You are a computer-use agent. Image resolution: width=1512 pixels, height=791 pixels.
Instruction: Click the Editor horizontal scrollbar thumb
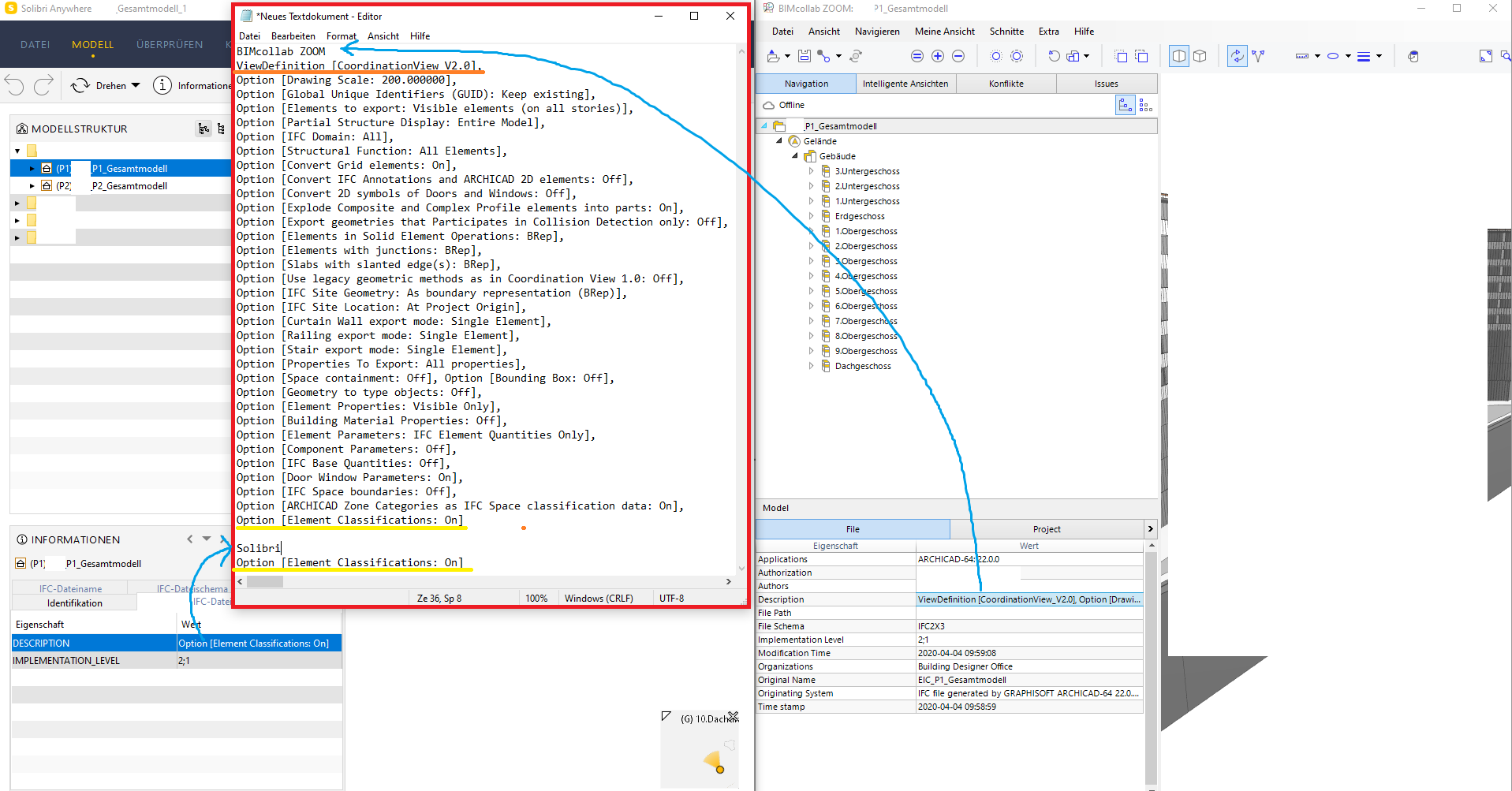click(265, 582)
